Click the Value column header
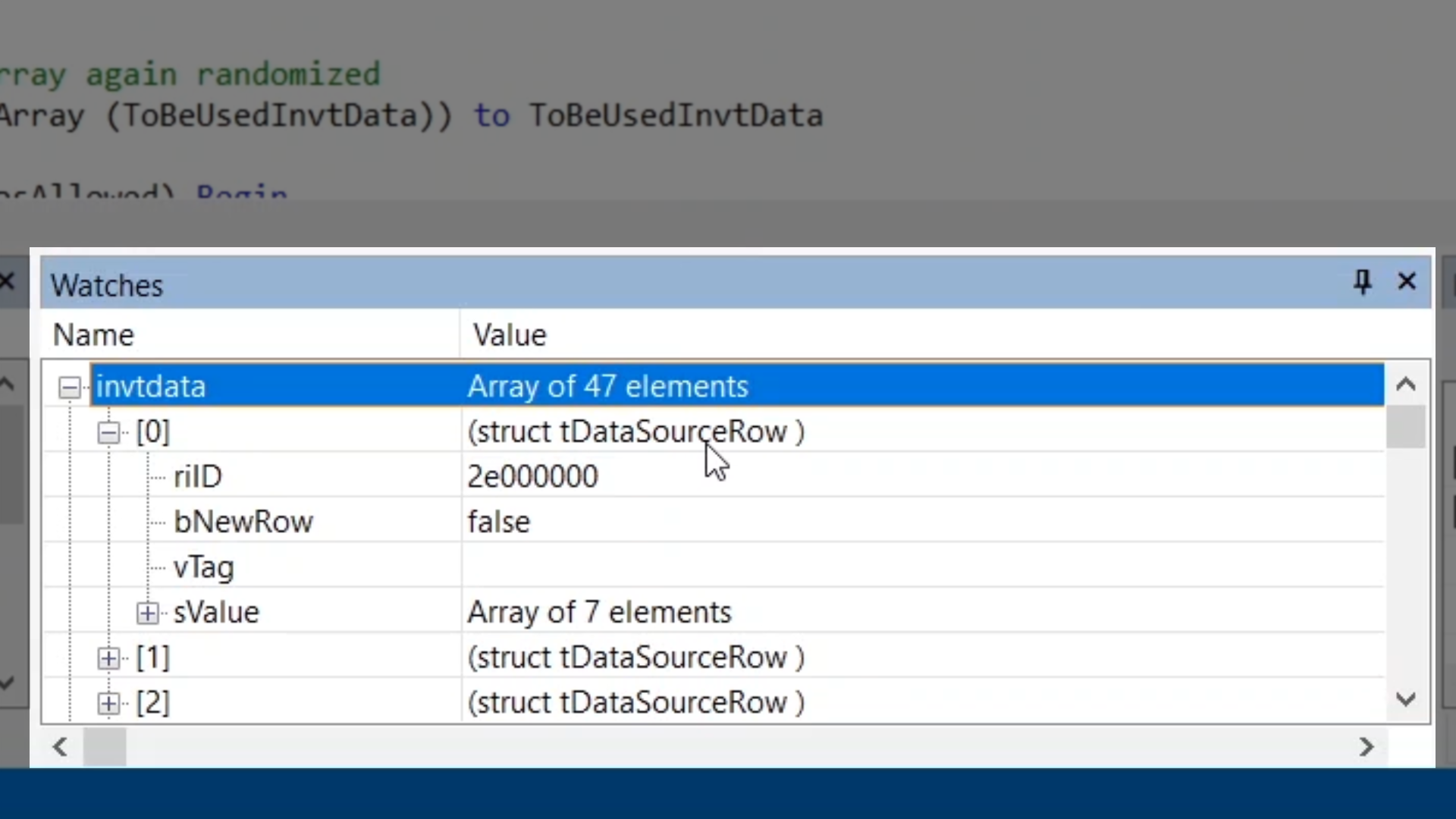1456x819 pixels. pyautogui.click(x=510, y=335)
